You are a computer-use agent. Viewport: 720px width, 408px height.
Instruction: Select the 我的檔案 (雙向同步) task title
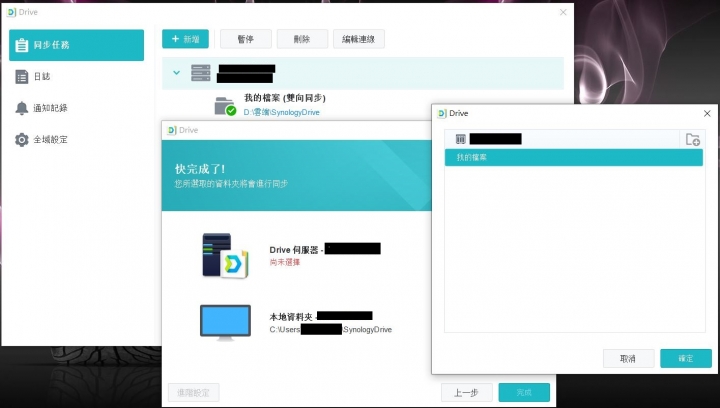tap(285, 98)
